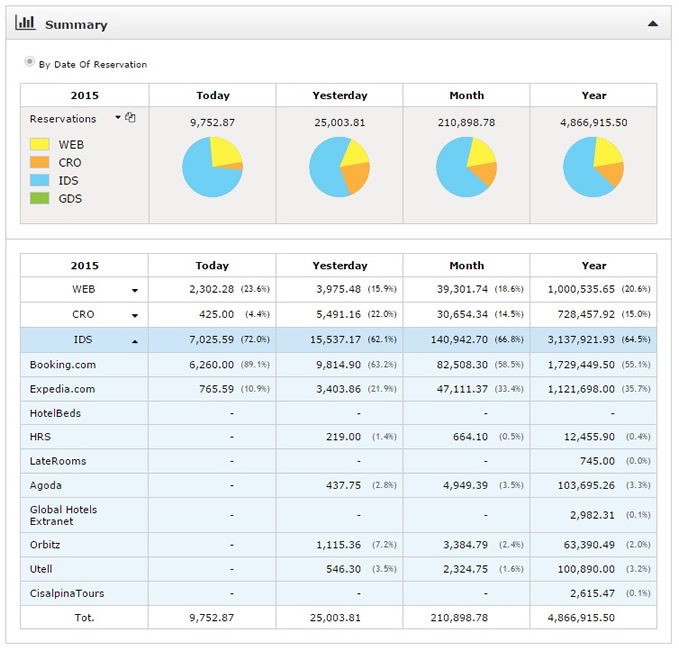This screenshot has width=679, height=651.
Task: Select the Expedia.com row label
Action: pos(62,389)
